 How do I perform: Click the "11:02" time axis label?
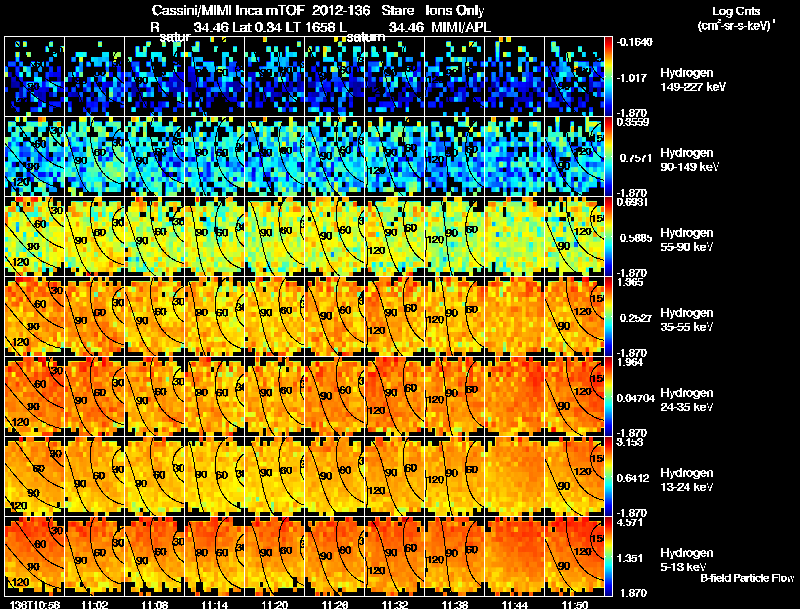click(x=94, y=604)
